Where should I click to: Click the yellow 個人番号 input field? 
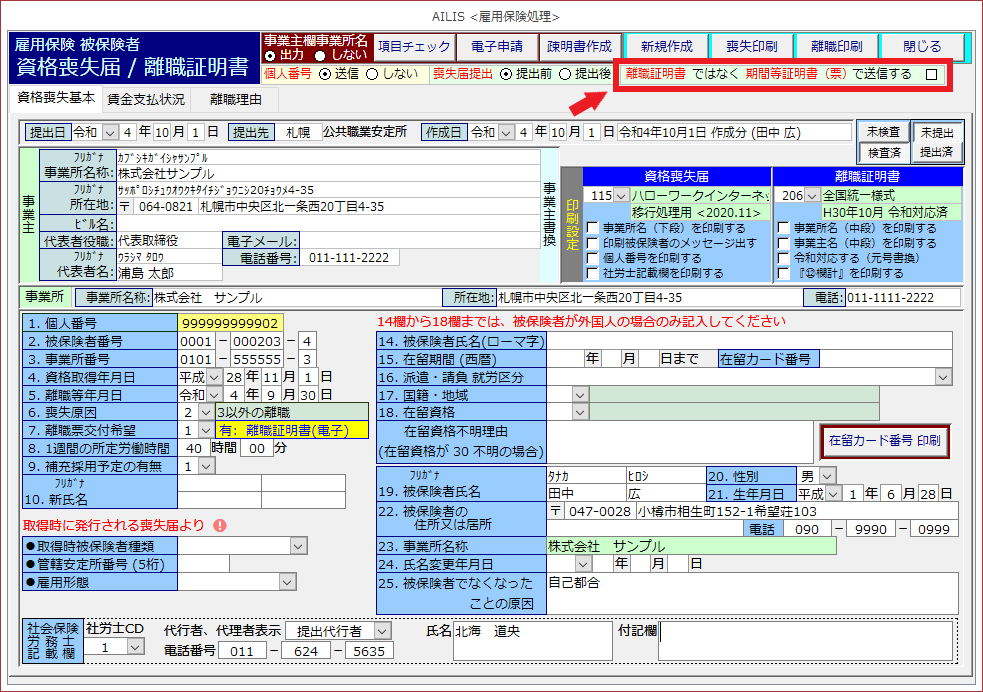(230, 323)
